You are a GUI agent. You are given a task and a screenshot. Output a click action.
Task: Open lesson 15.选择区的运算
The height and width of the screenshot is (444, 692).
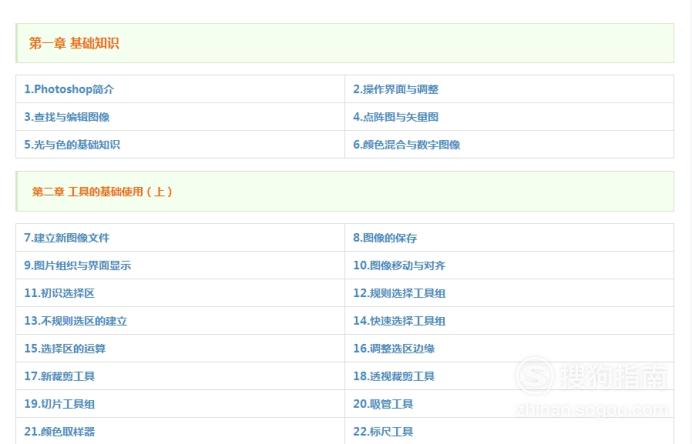point(65,349)
